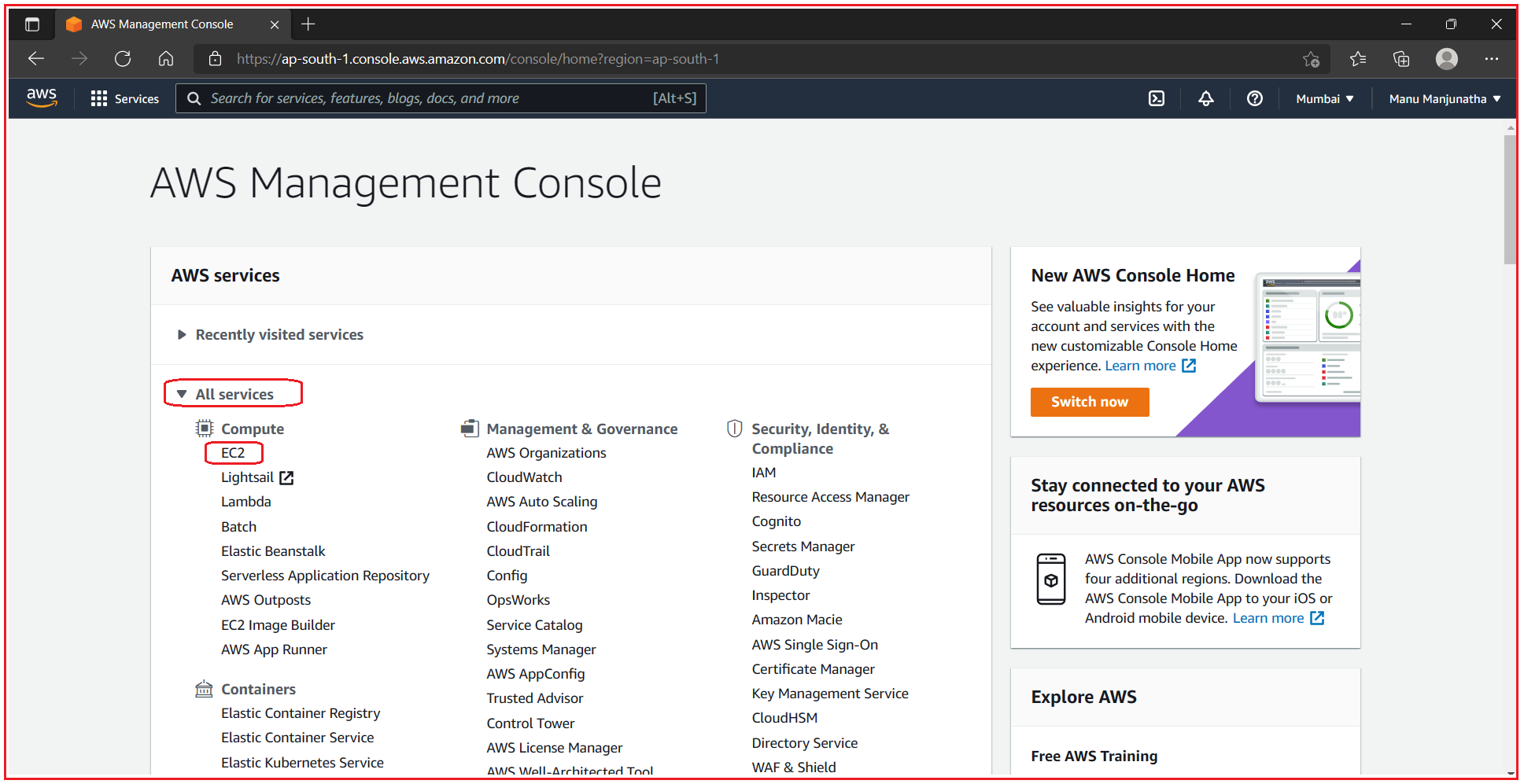Click the Security shield category icon
The height and width of the screenshot is (784, 1524).
pyautogui.click(x=734, y=429)
